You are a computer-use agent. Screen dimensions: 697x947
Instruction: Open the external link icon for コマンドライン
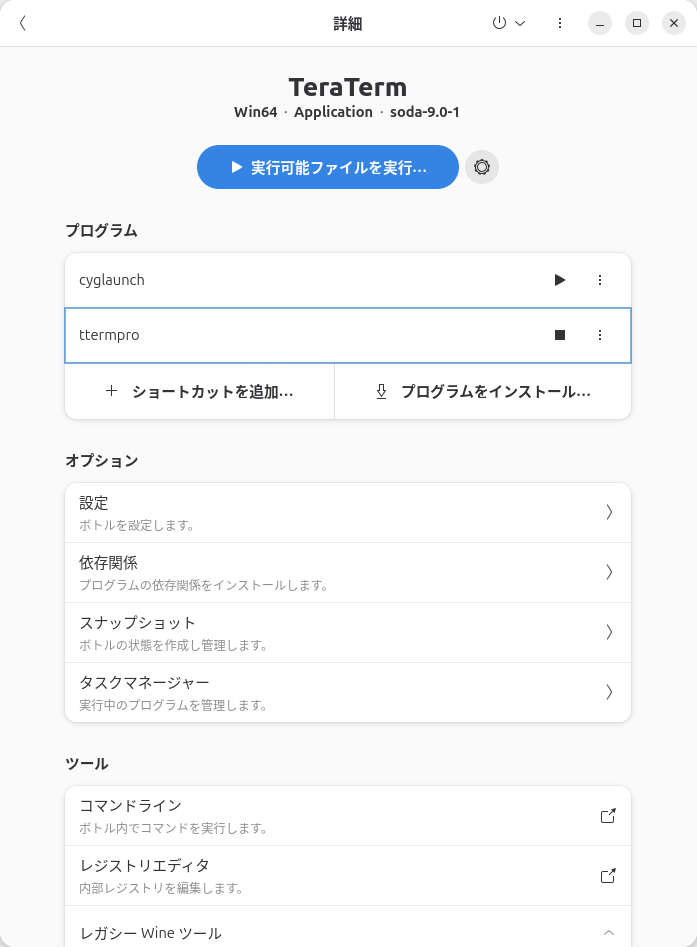pos(608,815)
